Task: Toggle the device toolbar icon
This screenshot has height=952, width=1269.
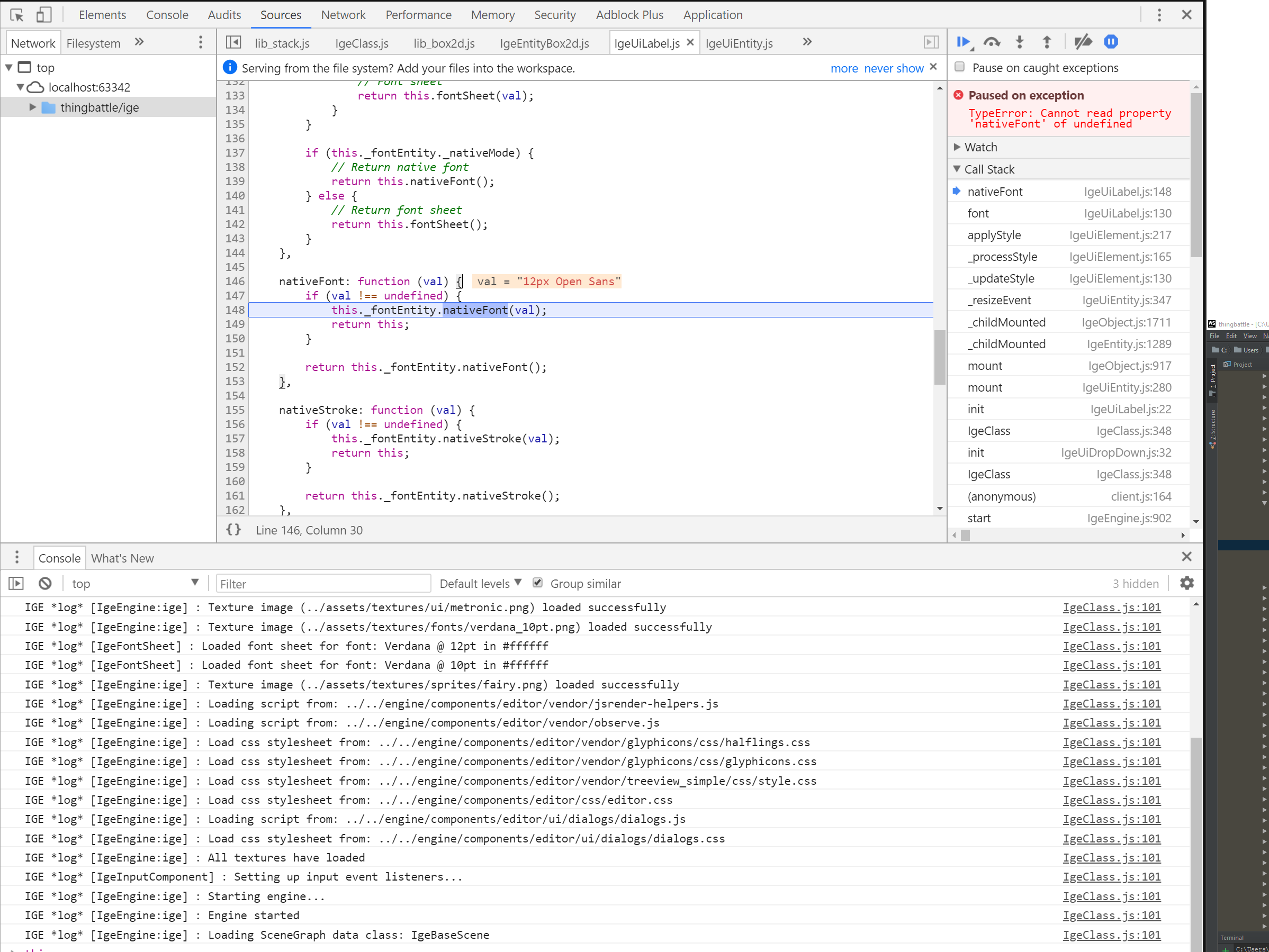Action: [43, 15]
